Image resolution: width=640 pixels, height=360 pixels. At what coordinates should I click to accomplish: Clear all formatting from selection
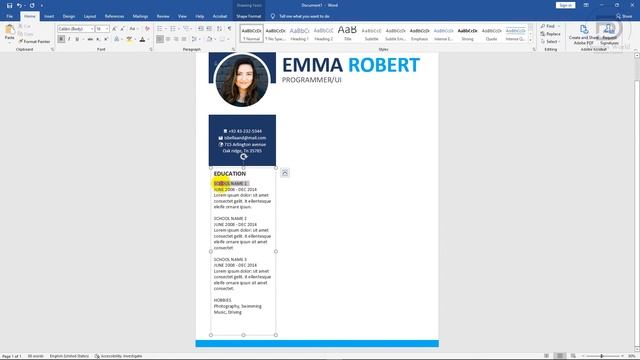point(147,29)
